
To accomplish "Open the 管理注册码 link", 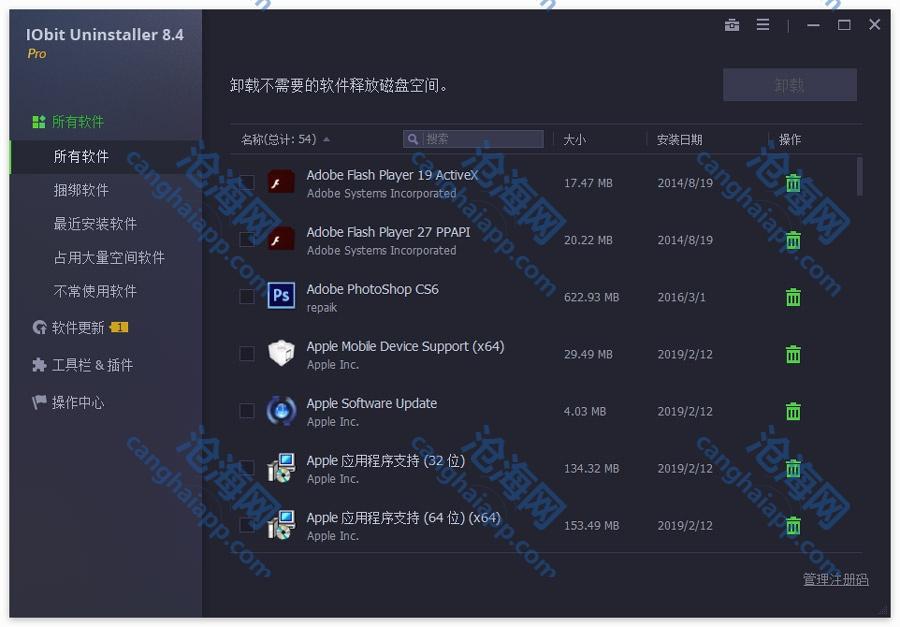I will pos(835,579).
